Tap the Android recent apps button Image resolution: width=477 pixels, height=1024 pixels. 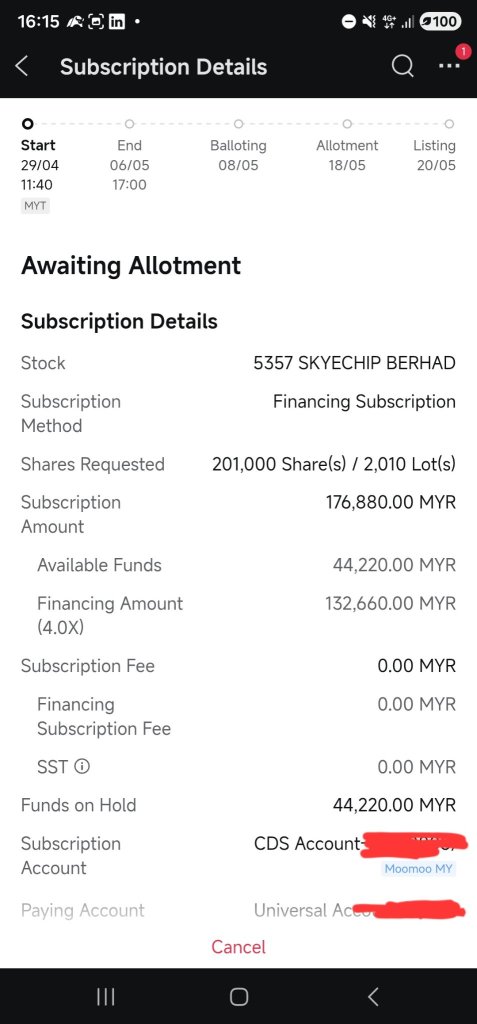click(x=105, y=997)
